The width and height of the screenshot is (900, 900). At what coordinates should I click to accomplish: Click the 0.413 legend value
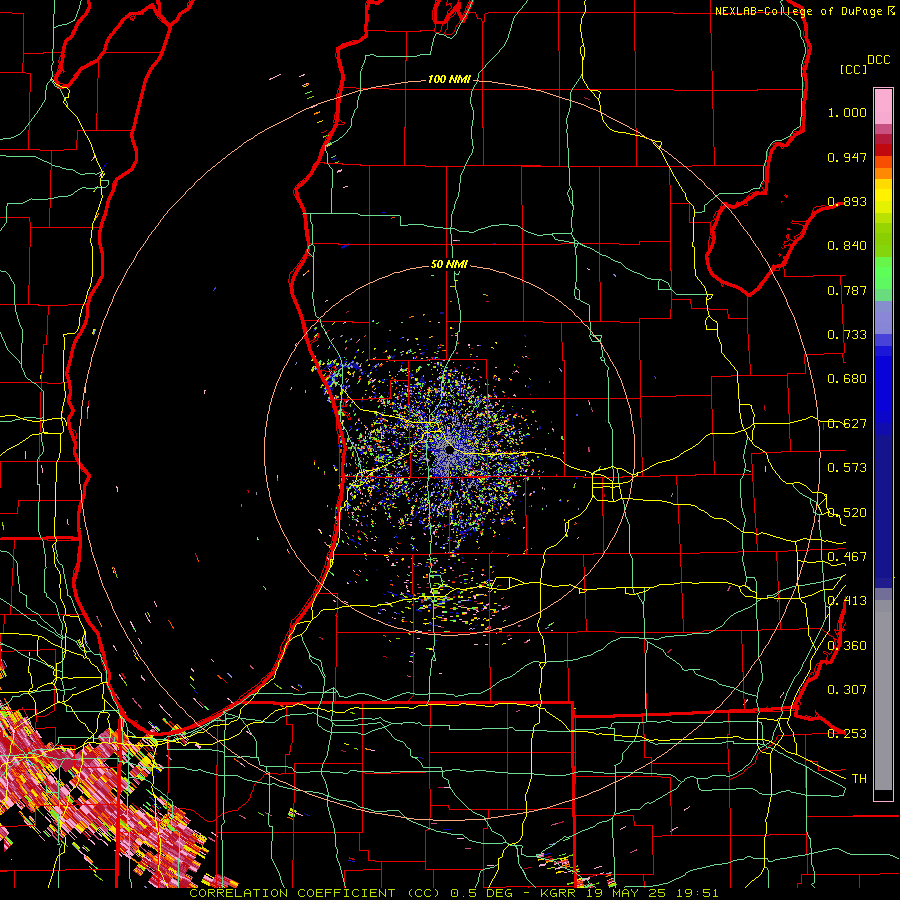click(847, 601)
